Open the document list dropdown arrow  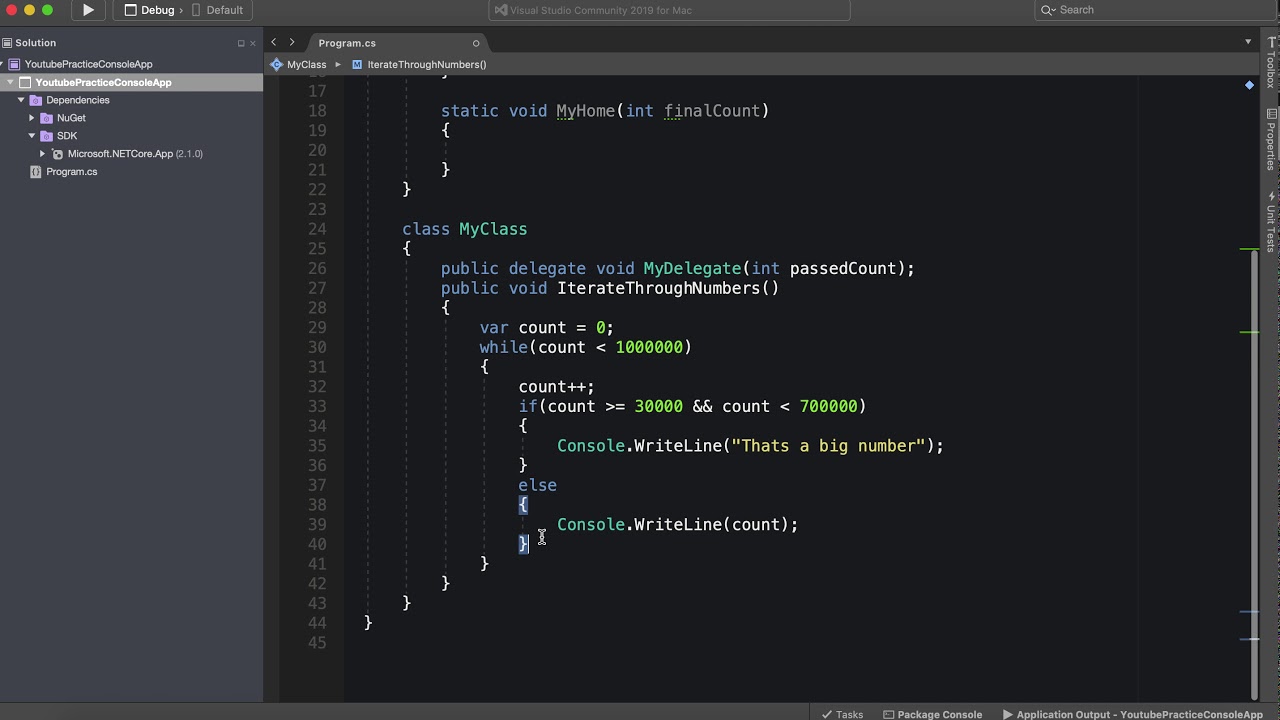[x=1248, y=42]
